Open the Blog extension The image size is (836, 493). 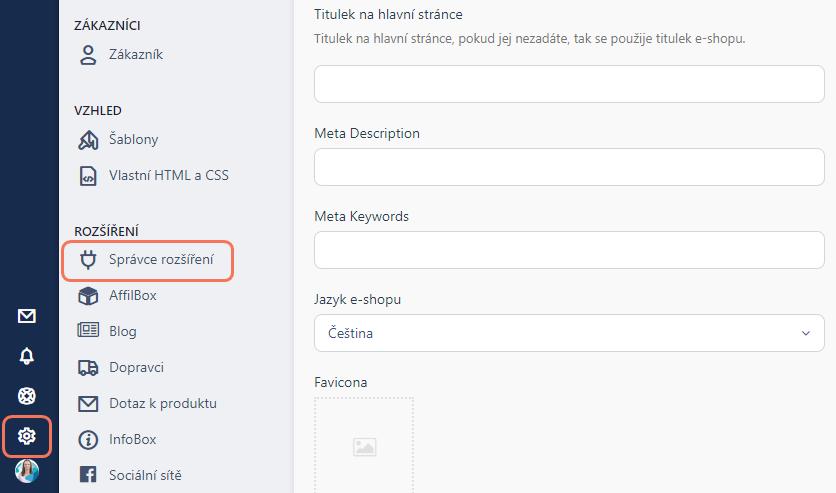pyautogui.click(x=123, y=331)
